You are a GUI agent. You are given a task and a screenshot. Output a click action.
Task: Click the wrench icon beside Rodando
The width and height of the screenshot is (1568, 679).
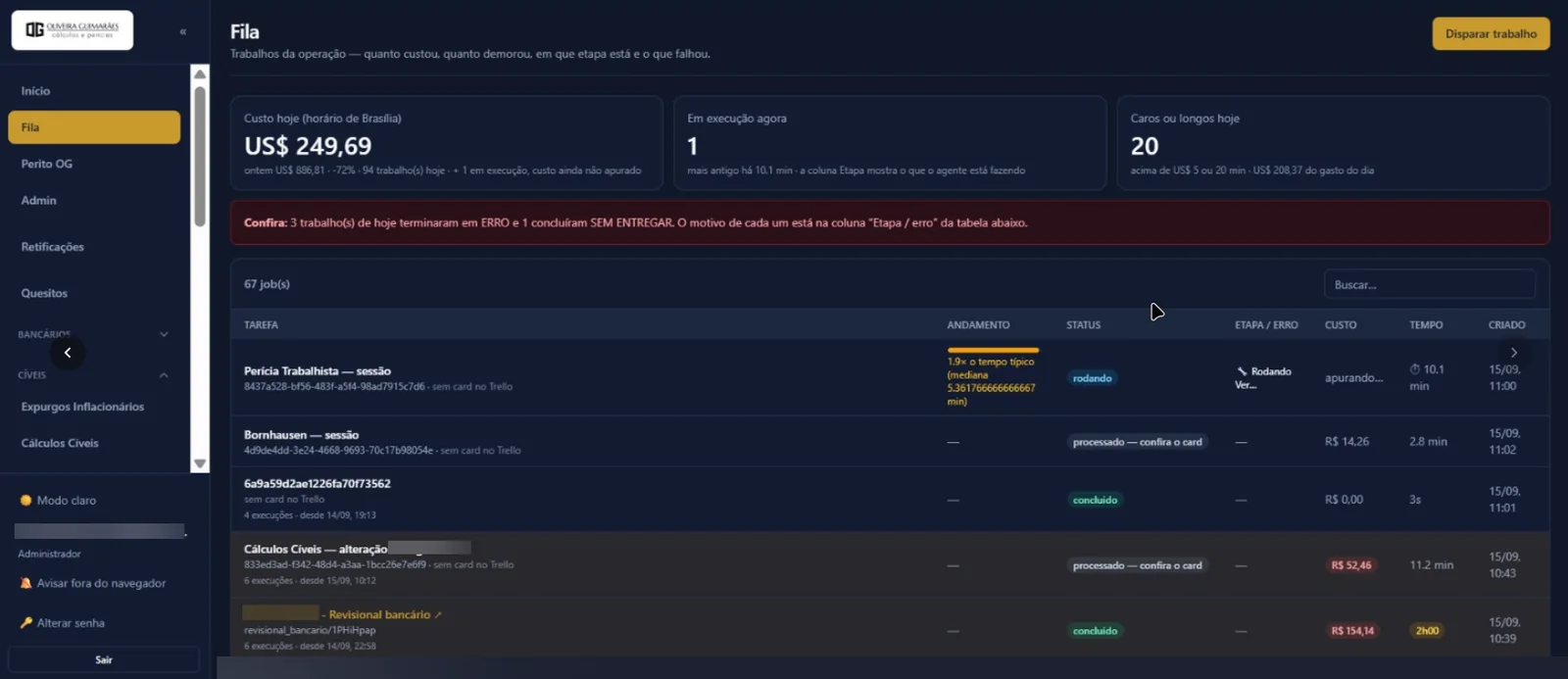pyautogui.click(x=1242, y=371)
